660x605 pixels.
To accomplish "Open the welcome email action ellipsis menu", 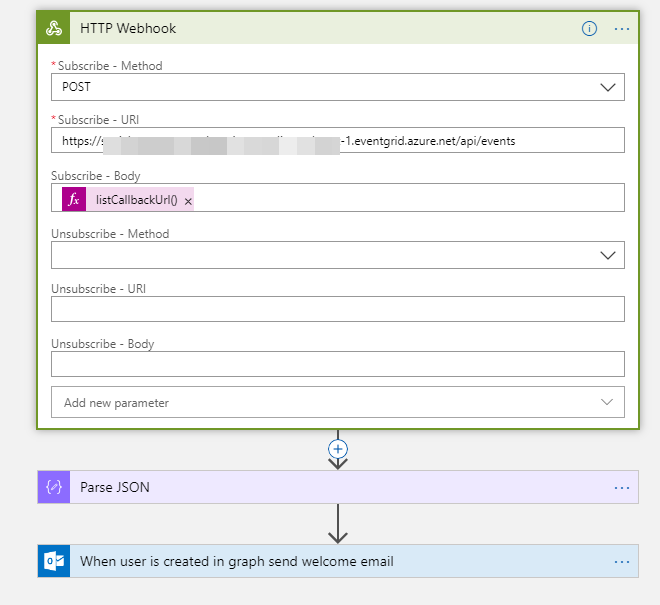I will tap(622, 562).
